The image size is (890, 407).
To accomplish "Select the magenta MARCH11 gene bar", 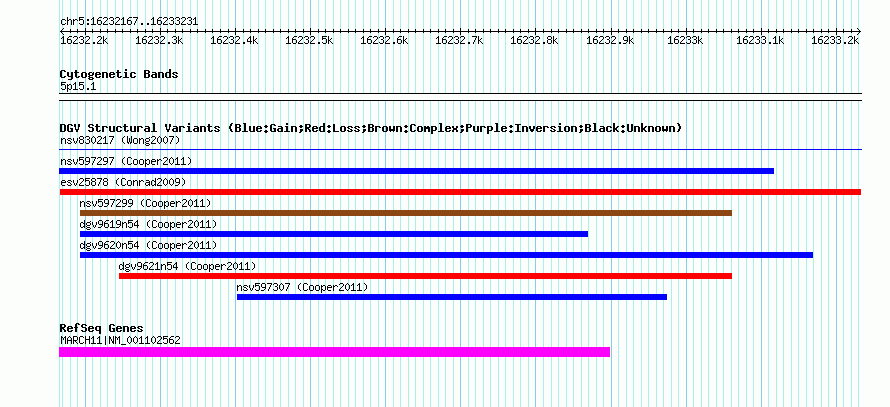I will 334,352.
